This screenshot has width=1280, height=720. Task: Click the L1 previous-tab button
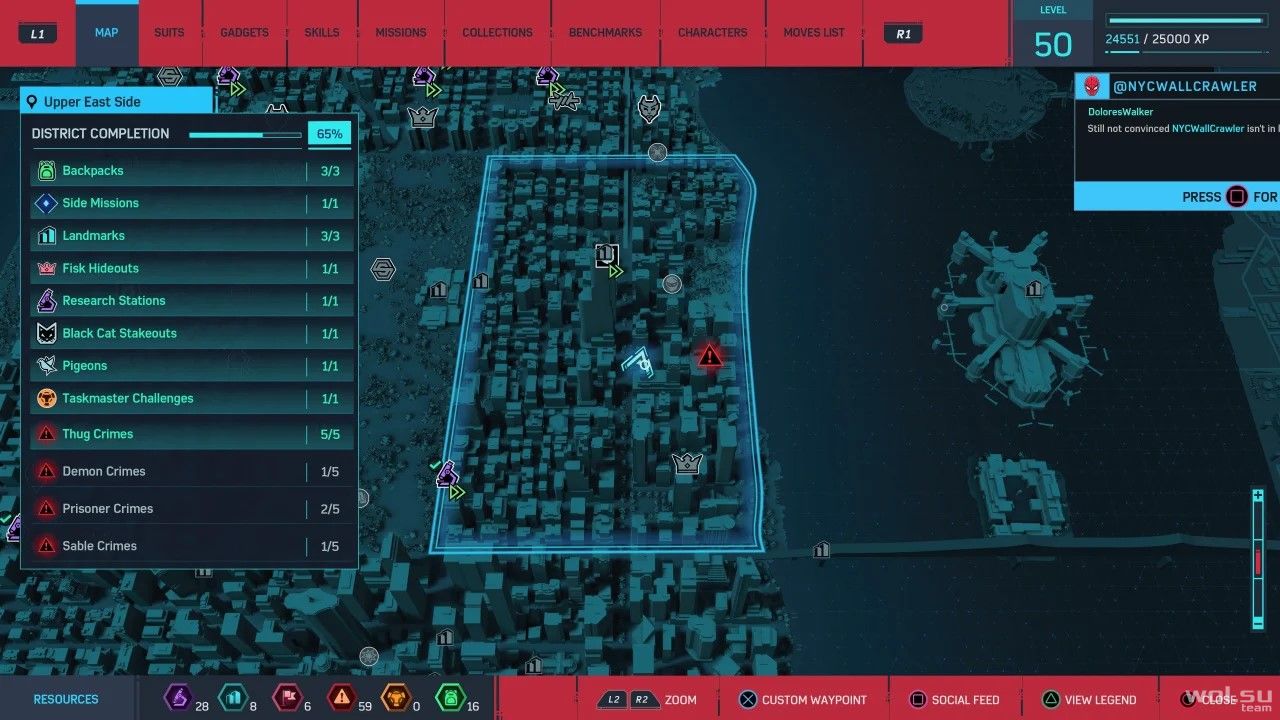tap(37, 34)
